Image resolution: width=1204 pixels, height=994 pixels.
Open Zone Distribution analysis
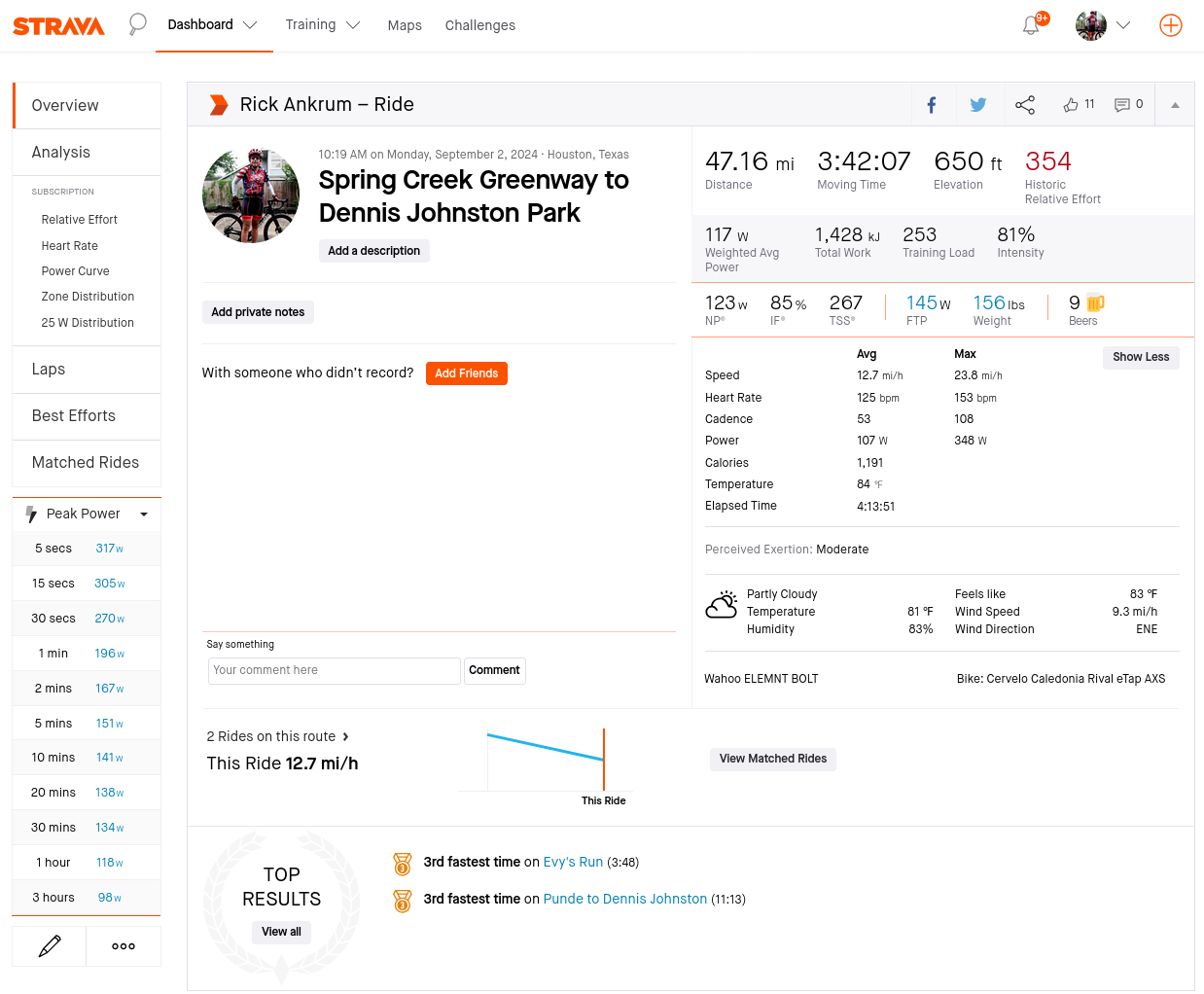click(88, 297)
